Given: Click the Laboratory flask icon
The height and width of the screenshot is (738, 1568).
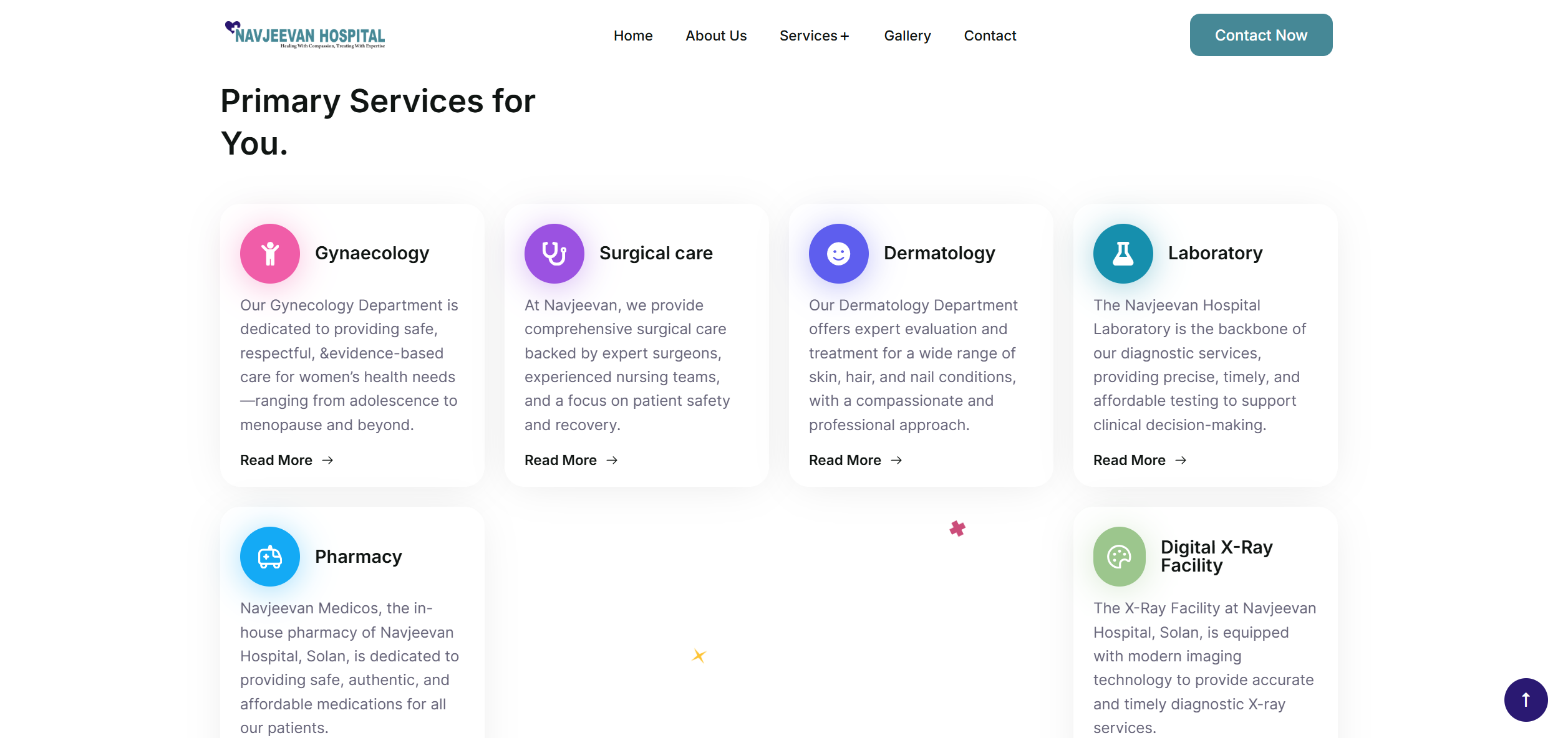Looking at the screenshot, I should pyautogui.click(x=1123, y=254).
